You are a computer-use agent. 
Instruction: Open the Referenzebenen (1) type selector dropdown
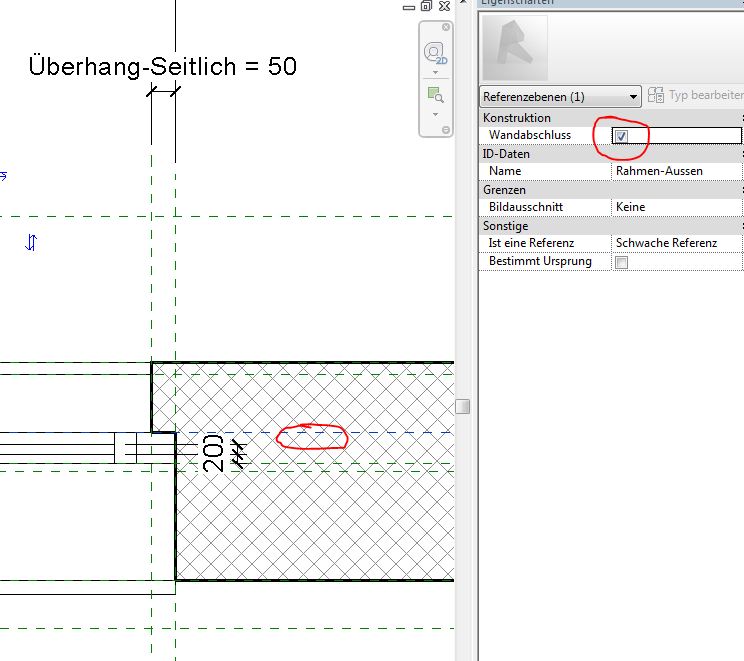tap(560, 97)
